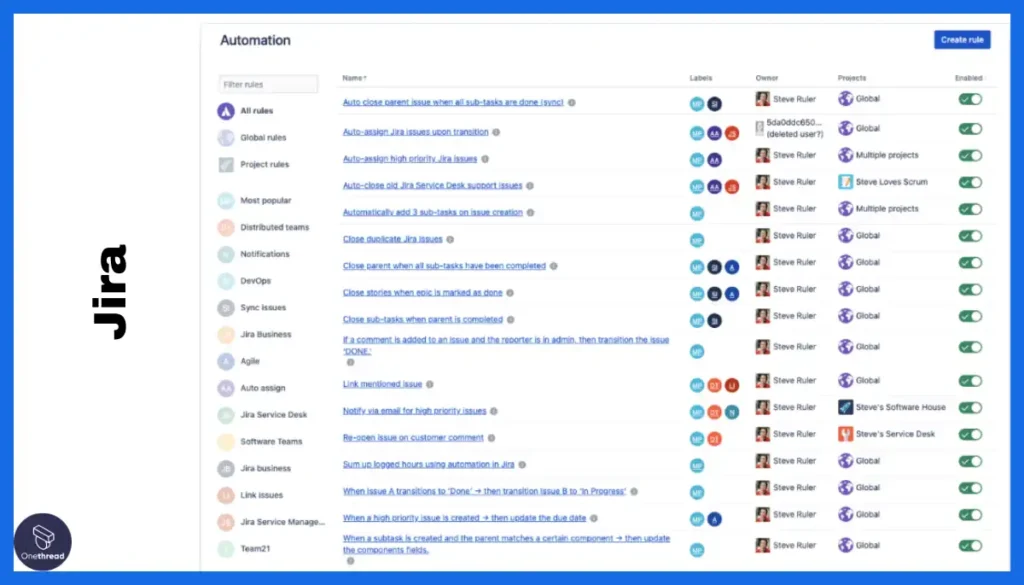Toggle the 'Link mentioned issue' enabled switch
The image size is (1024, 585).
(970, 381)
